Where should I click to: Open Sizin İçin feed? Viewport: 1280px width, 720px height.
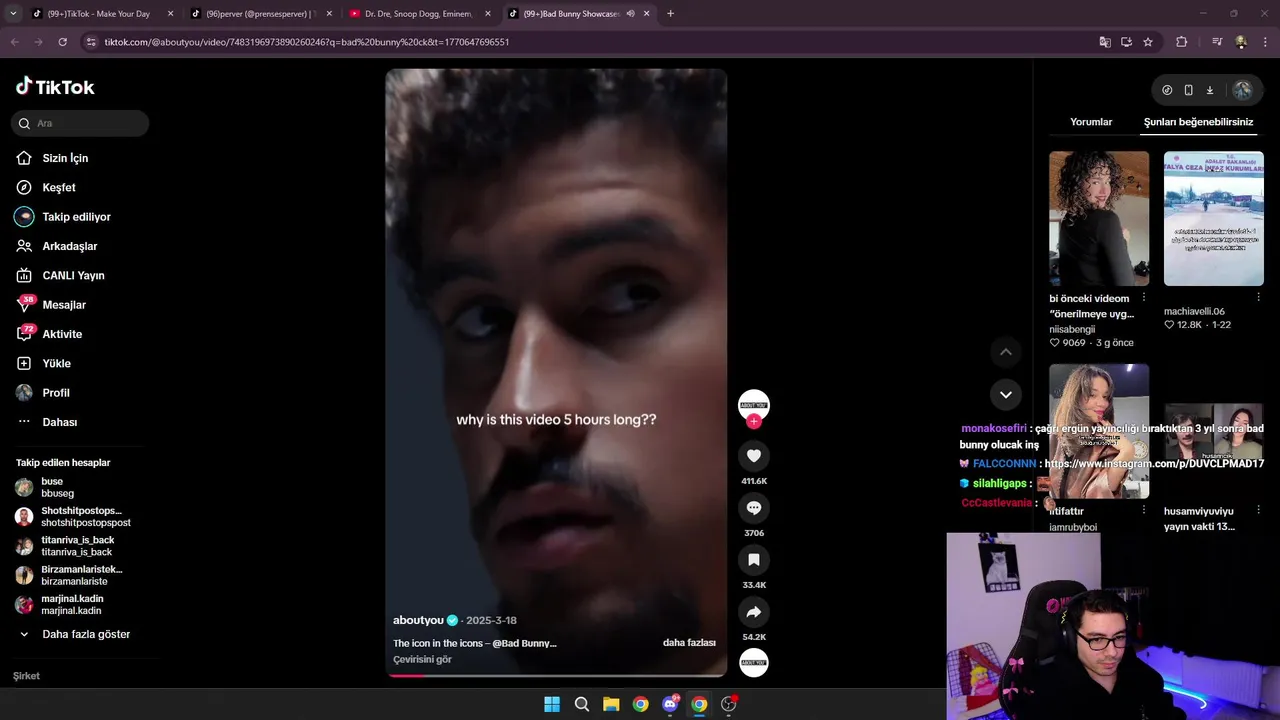click(65, 158)
